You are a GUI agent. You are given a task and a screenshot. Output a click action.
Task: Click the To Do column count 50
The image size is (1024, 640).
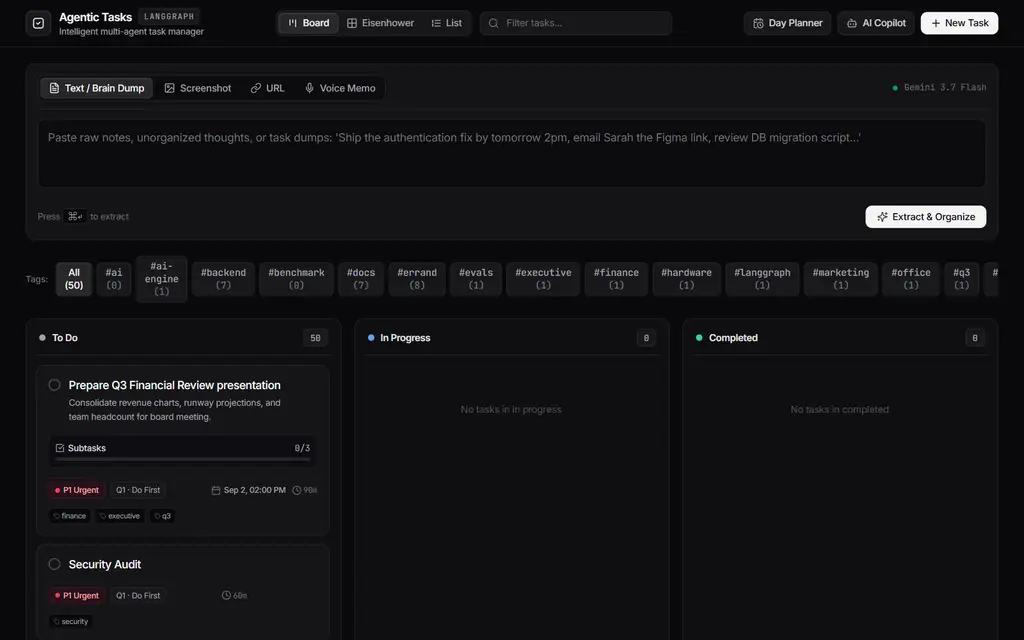point(315,338)
